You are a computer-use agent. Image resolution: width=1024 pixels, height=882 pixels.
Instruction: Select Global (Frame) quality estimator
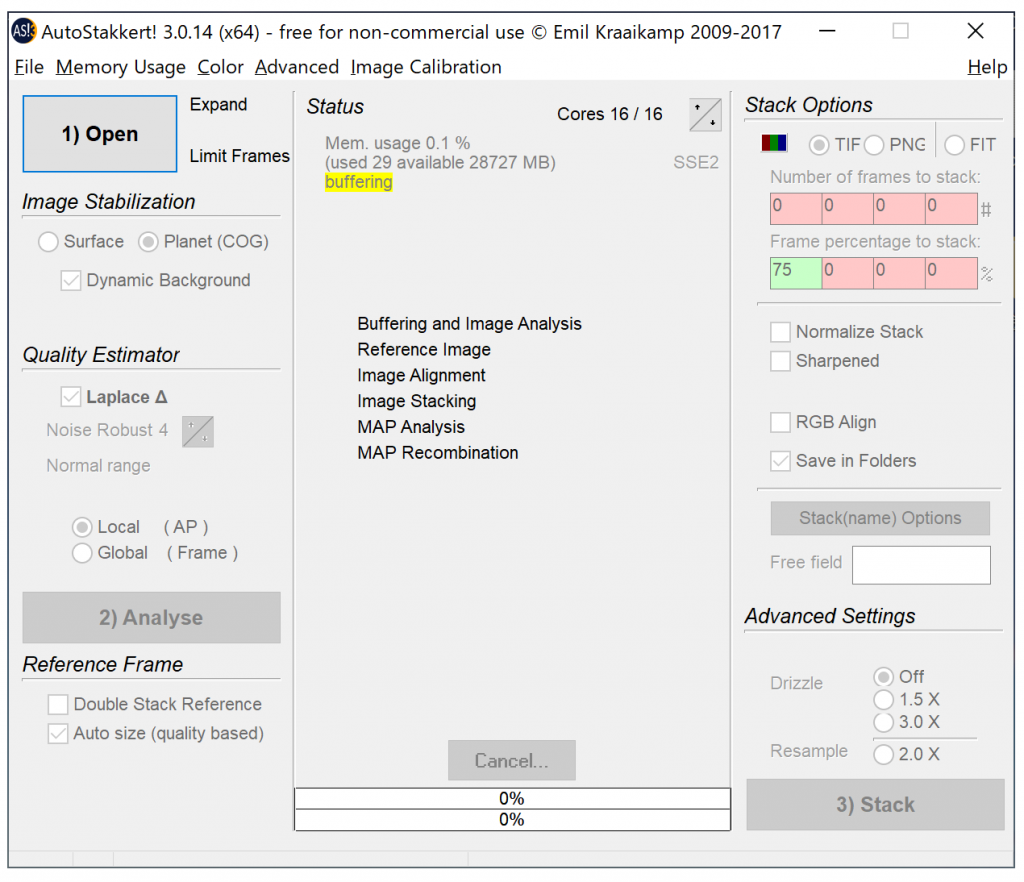[x=155, y=553]
